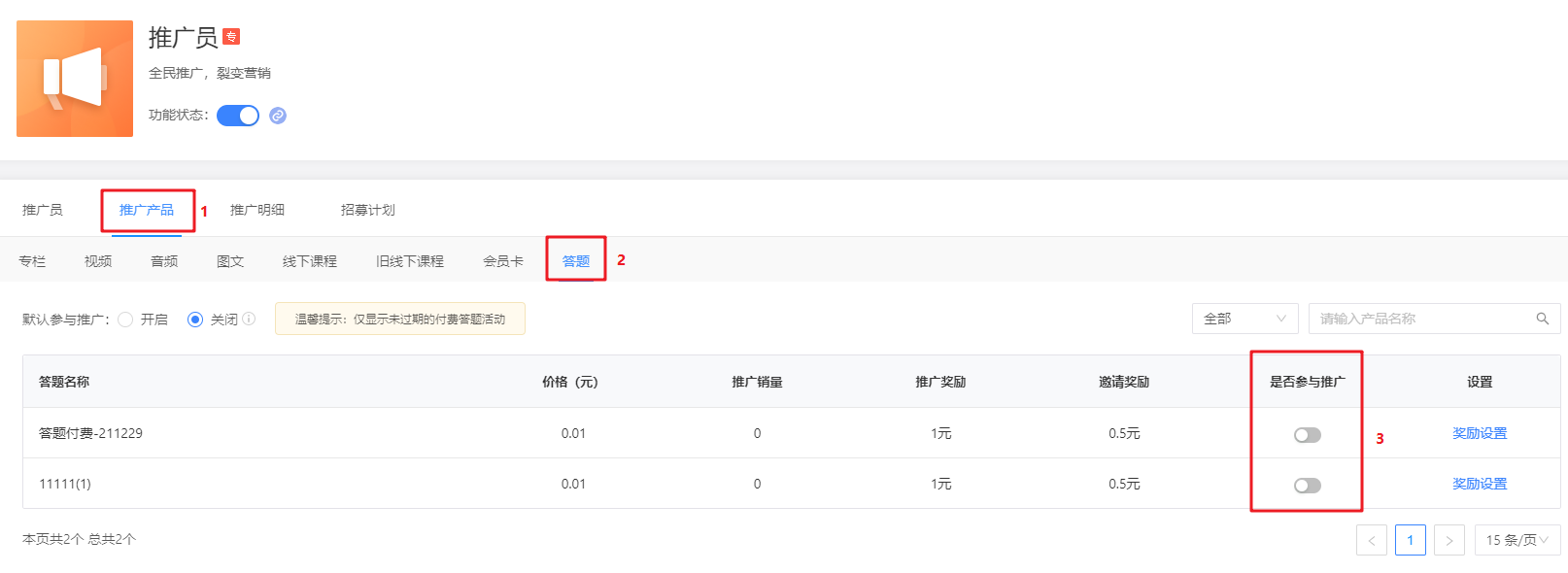Image resolution: width=1568 pixels, height=573 pixels.
Task: Select the 会员卡 product sub-tab
Action: (x=503, y=261)
